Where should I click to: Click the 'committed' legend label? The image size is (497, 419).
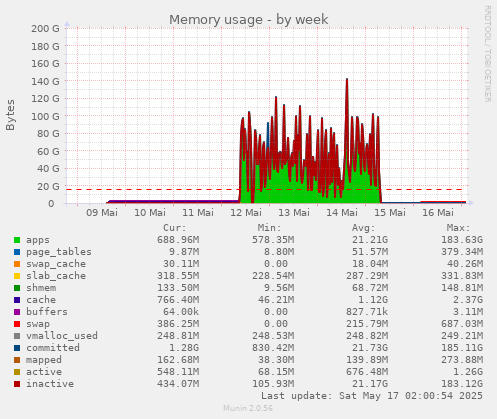pos(53,348)
